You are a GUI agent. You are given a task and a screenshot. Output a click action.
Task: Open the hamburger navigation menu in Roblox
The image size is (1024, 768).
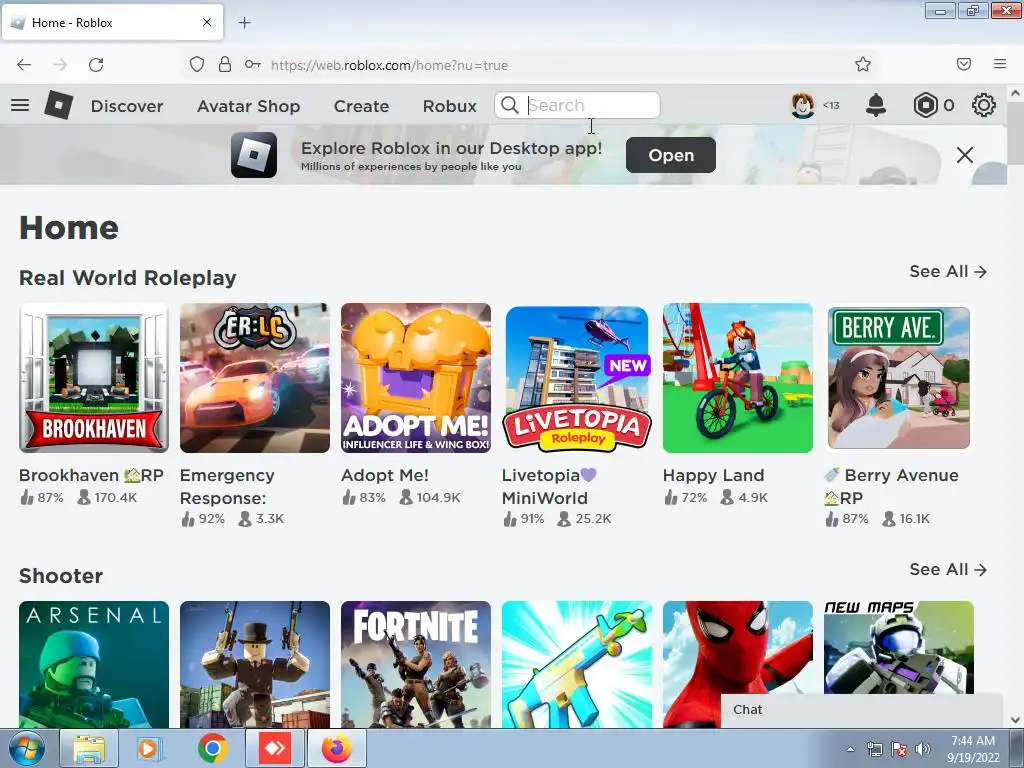(x=20, y=104)
